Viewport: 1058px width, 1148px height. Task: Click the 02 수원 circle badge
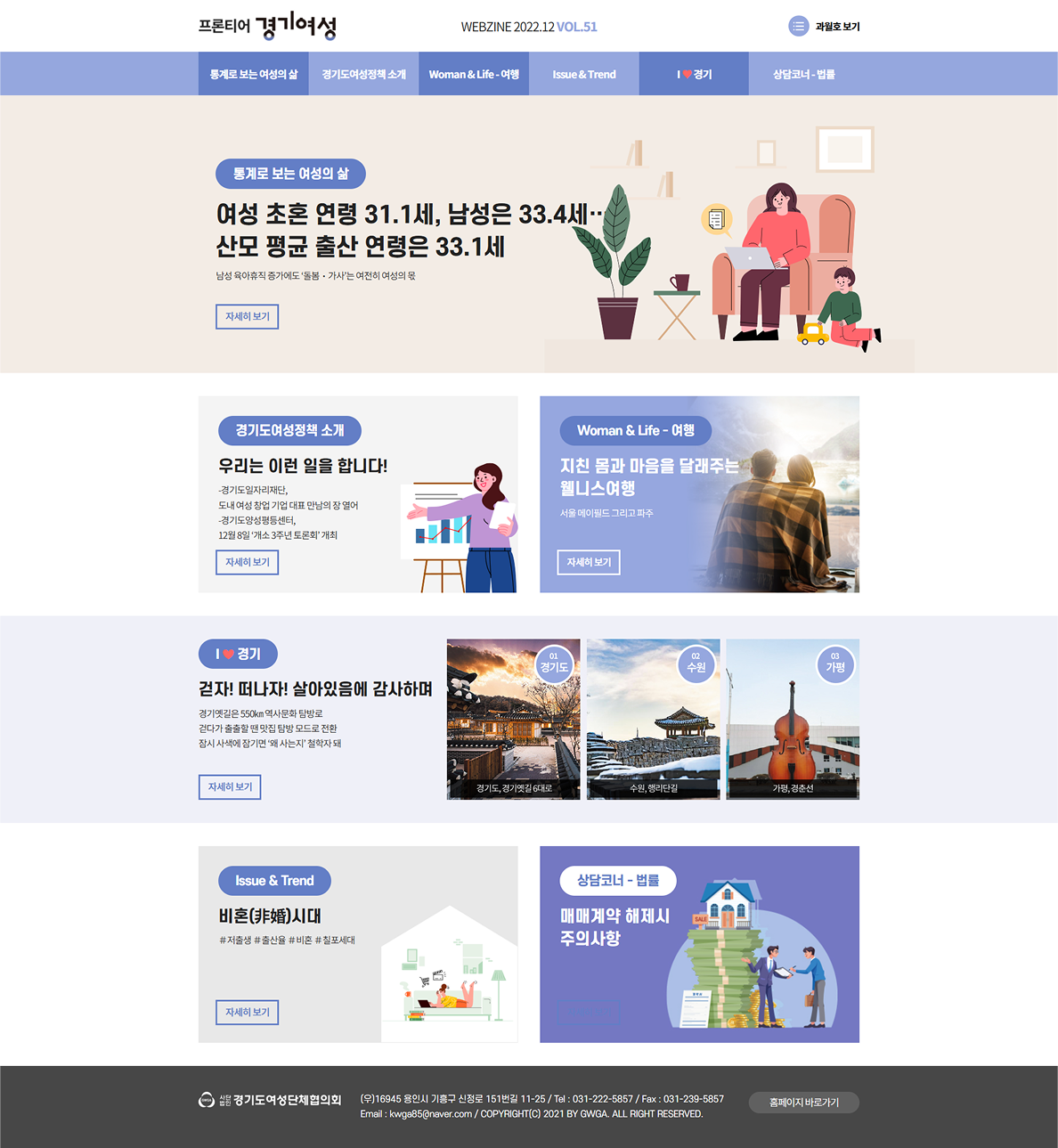[696, 664]
